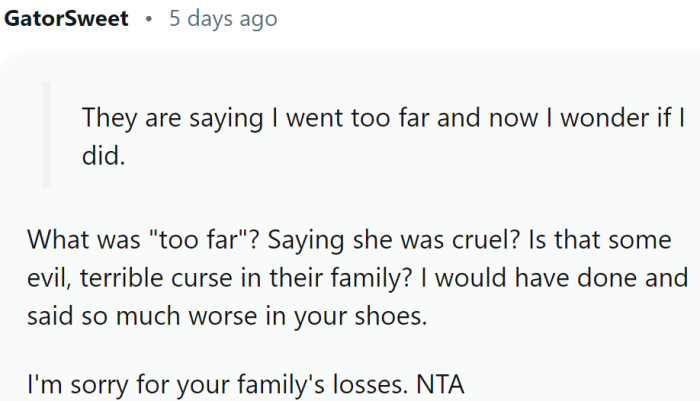Open GatorSweet's user profile
Screen dimensions: 700x401
66,20
